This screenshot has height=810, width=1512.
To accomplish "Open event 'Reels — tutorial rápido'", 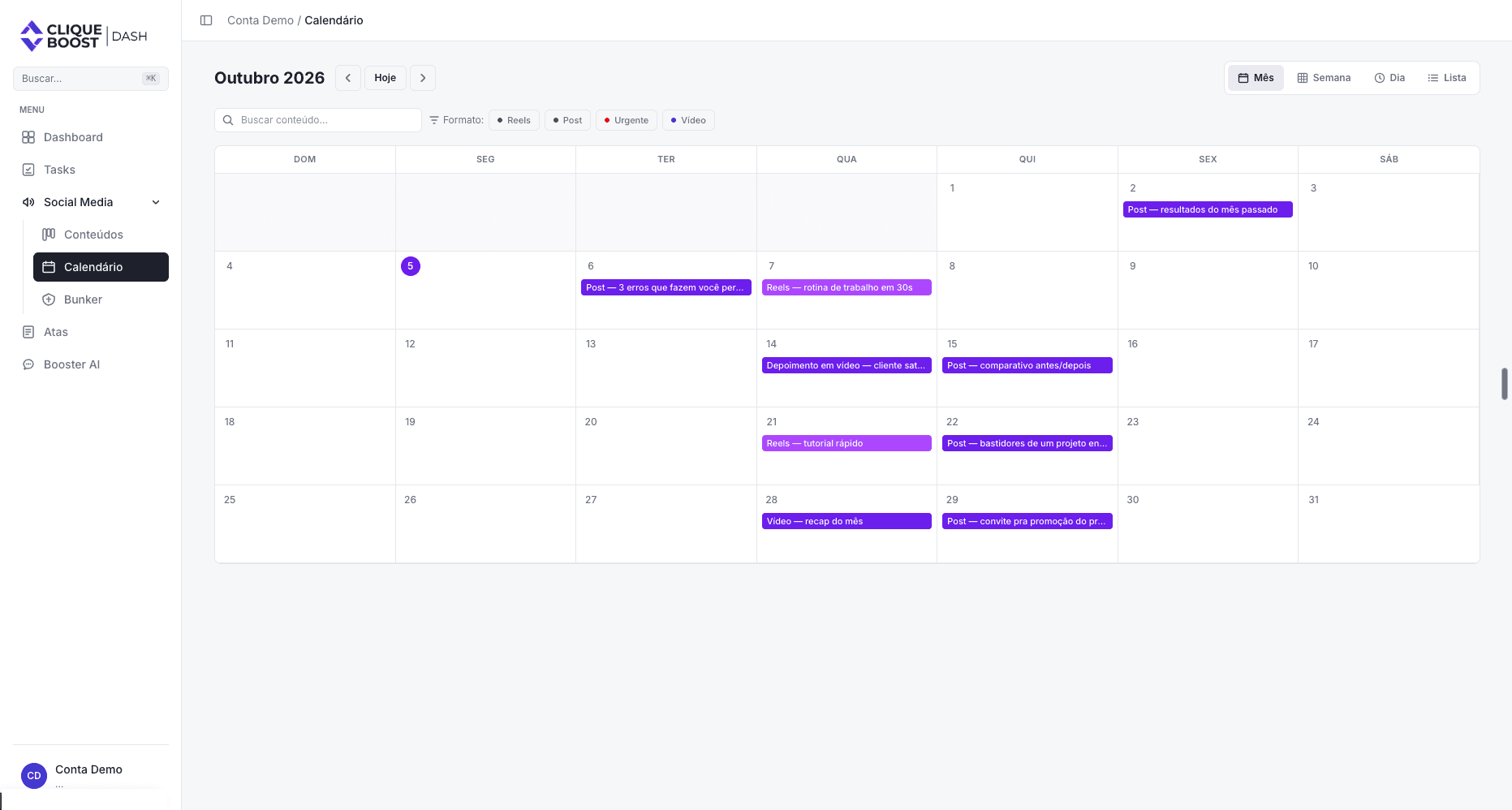I will point(846,443).
